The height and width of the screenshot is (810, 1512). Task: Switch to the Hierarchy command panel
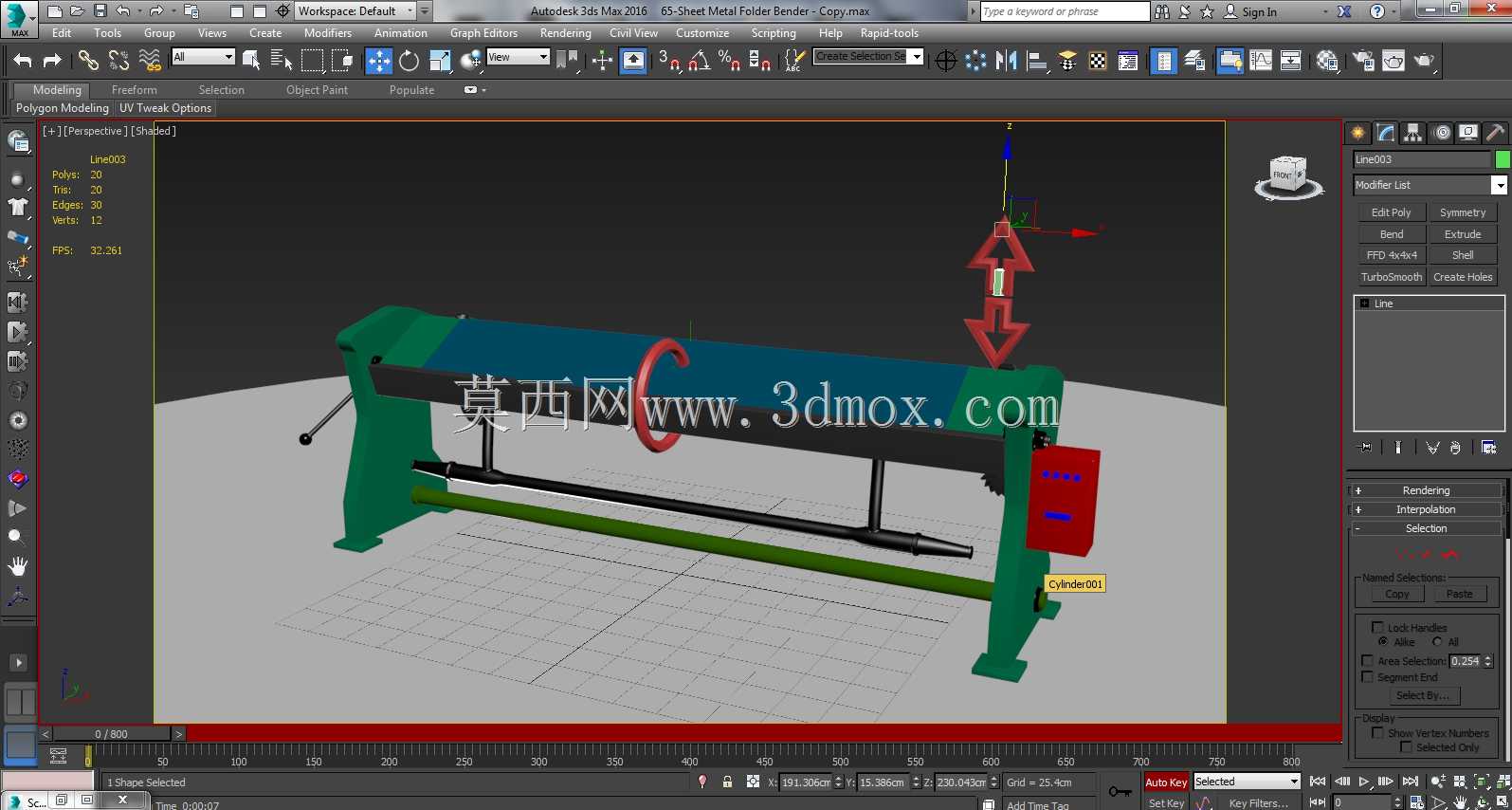(x=1413, y=133)
